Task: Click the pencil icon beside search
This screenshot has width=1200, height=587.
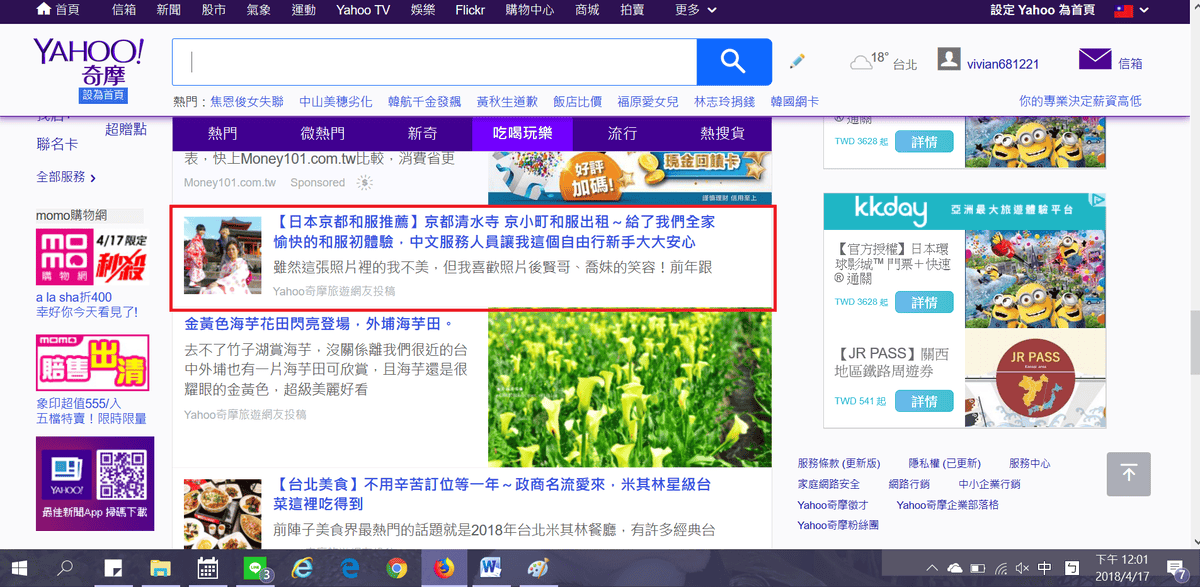Action: click(797, 62)
